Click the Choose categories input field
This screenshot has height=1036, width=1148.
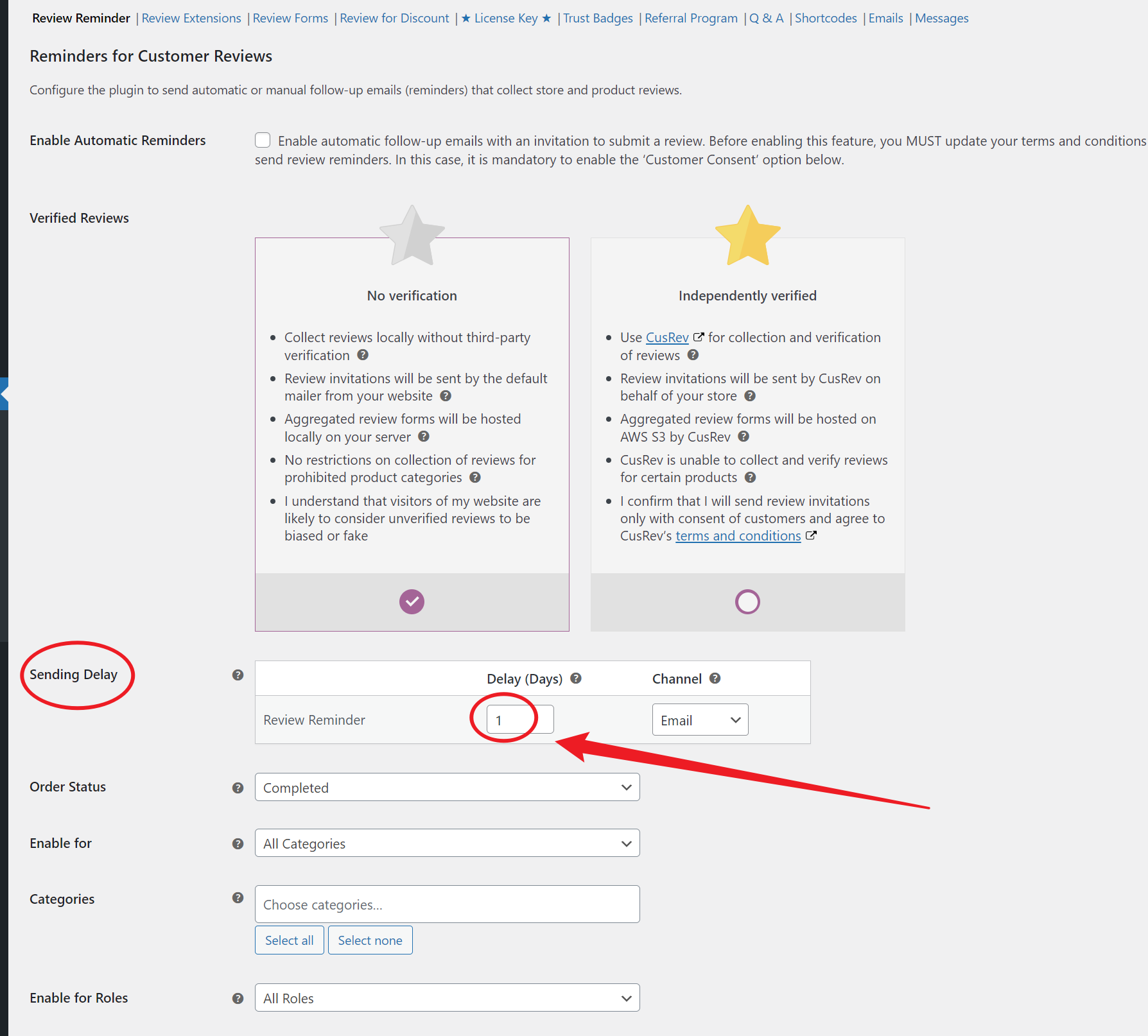pos(447,904)
